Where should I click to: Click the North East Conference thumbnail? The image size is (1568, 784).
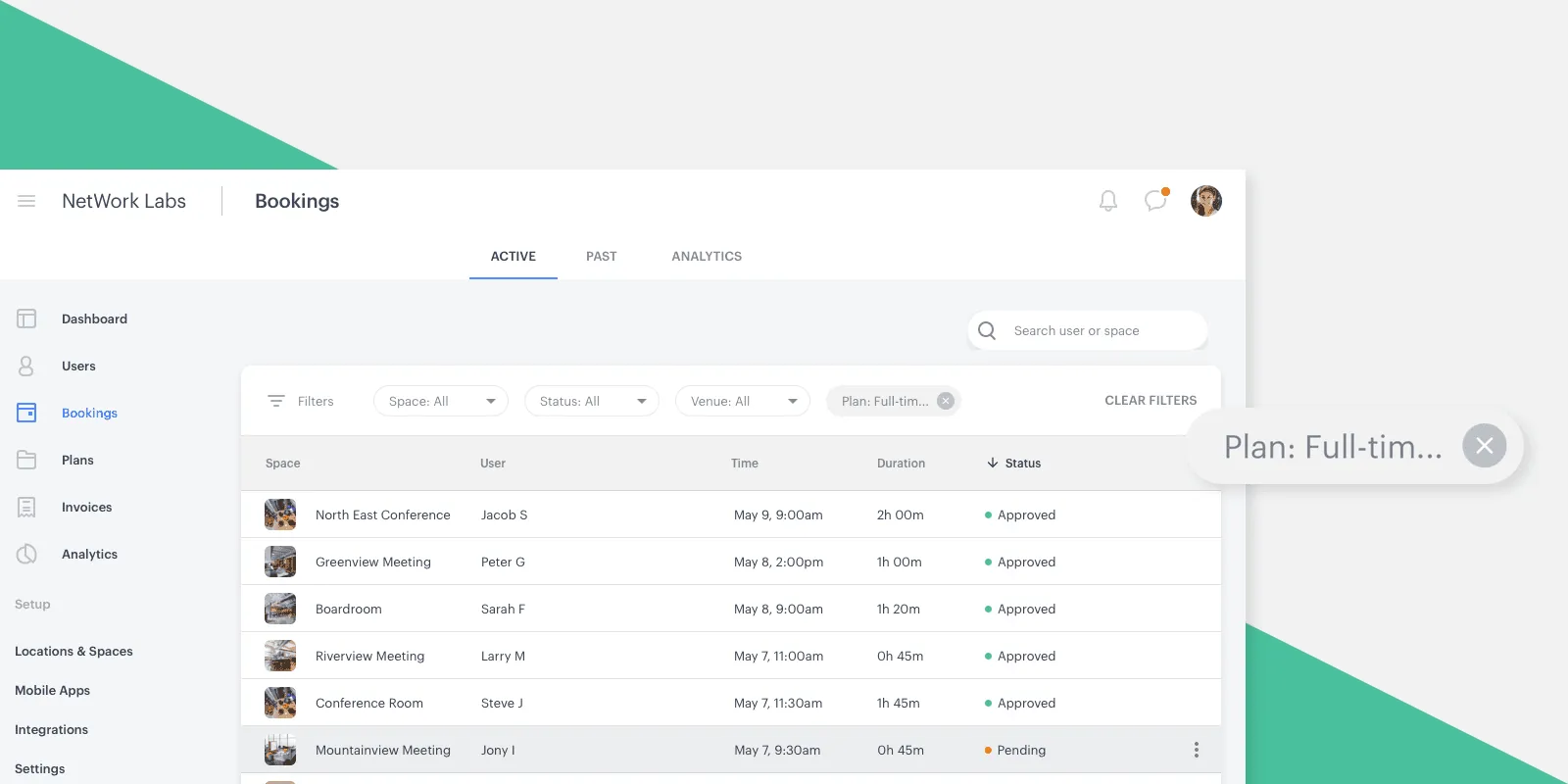click(x=280, y=514)
